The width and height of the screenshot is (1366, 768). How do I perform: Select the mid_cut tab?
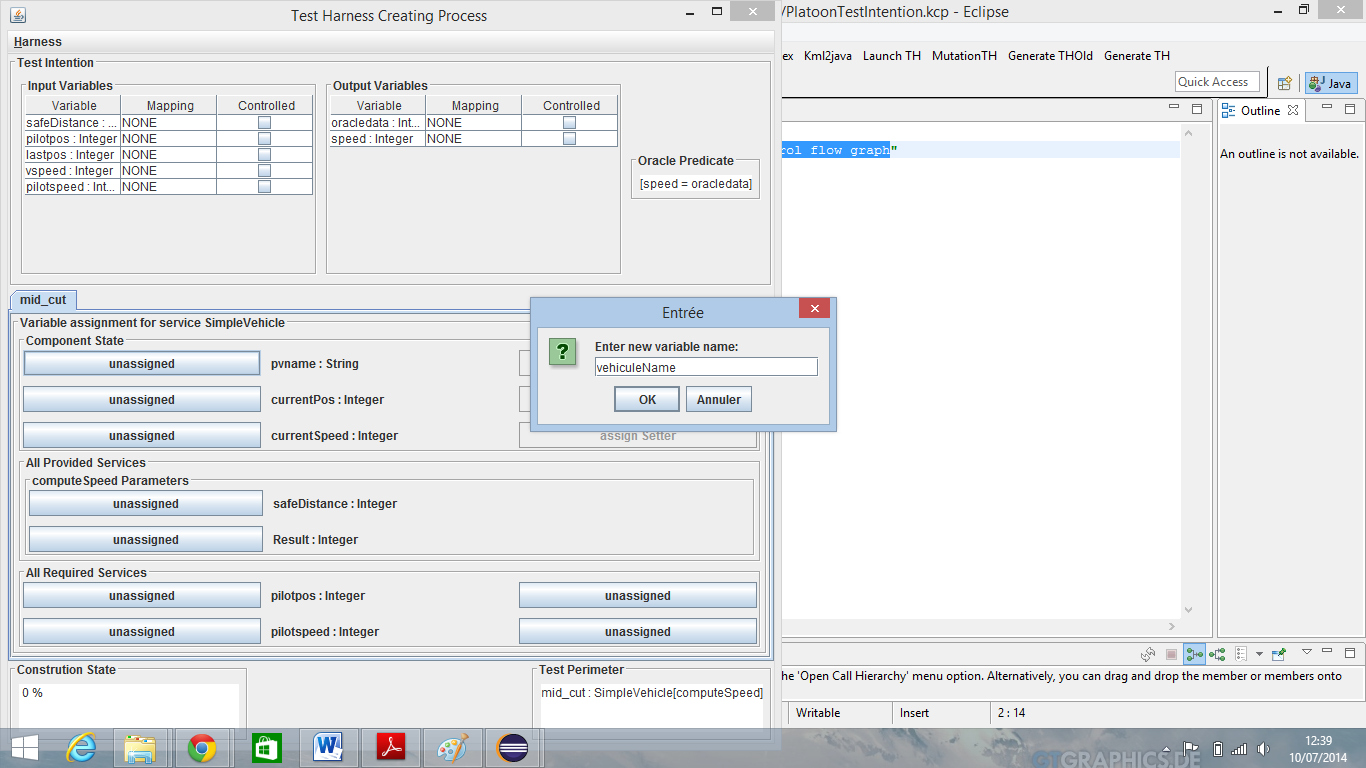pyautogui.click(x=43, y=300)
